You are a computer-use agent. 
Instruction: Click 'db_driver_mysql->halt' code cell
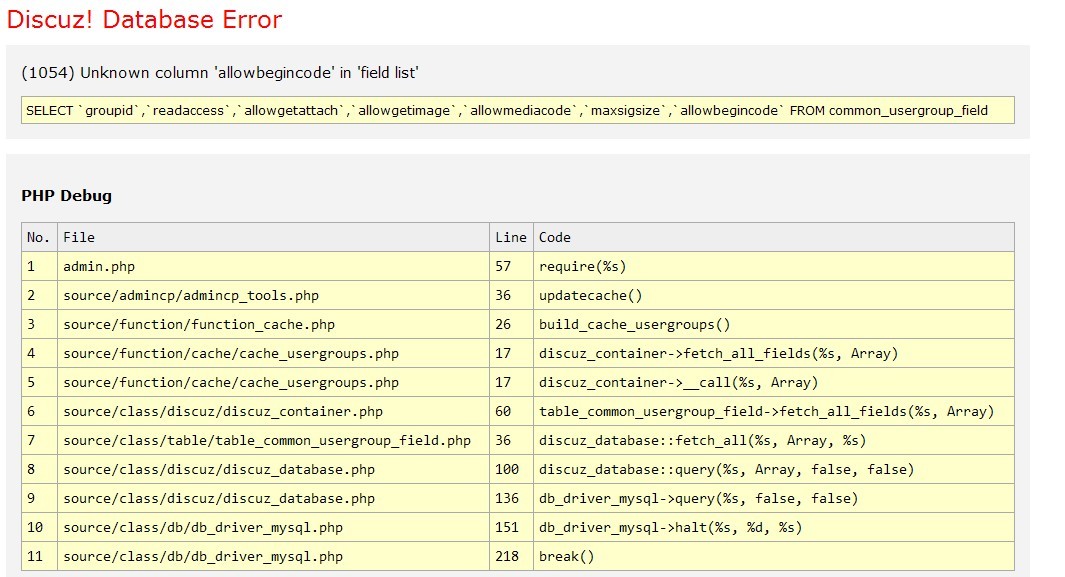(x=774, y=527)
